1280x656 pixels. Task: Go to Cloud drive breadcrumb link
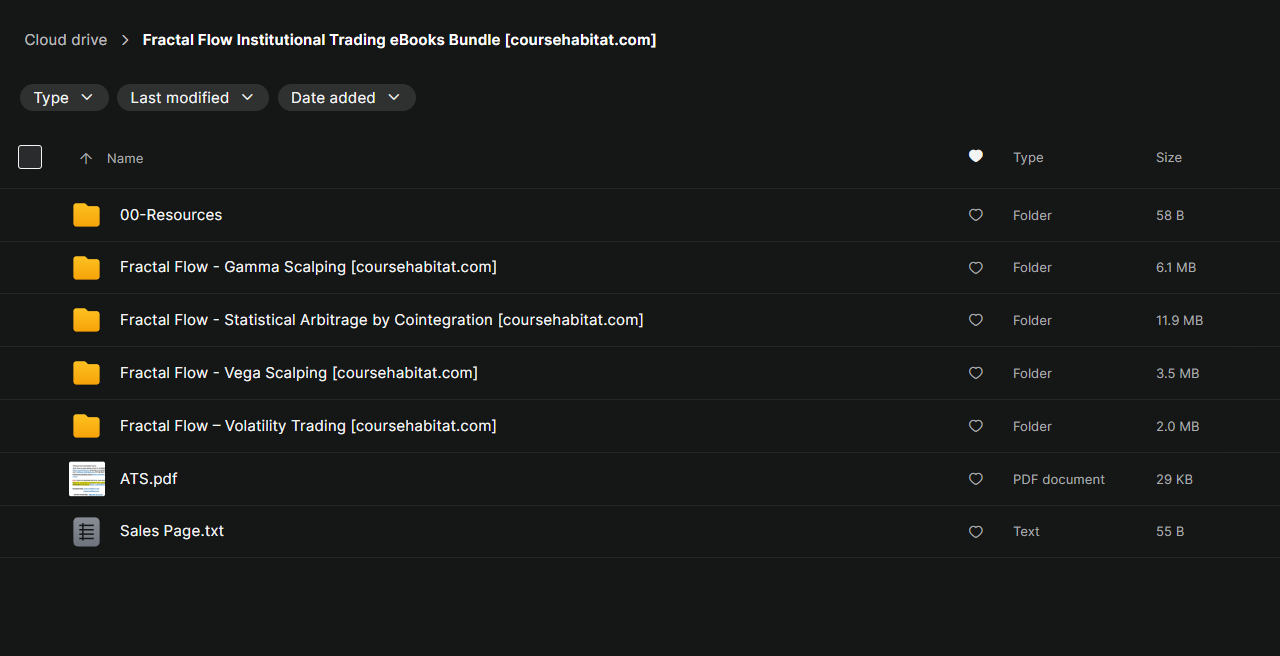pyautogui.click(x=66, y=40)
